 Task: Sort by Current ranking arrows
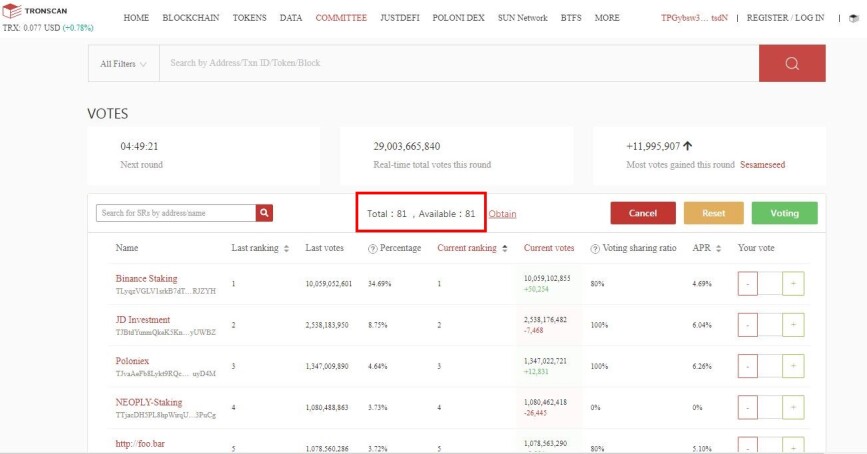pos(505,248)
